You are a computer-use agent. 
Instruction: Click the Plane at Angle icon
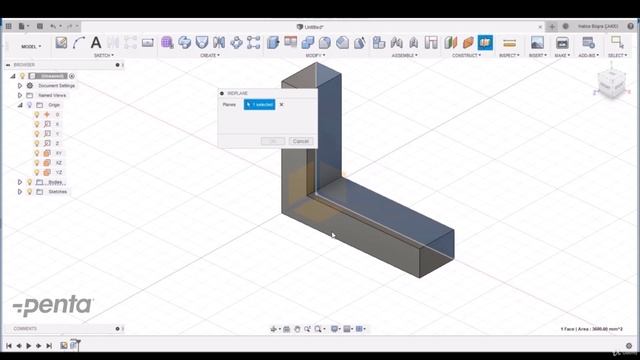click(x=468, y=42)
